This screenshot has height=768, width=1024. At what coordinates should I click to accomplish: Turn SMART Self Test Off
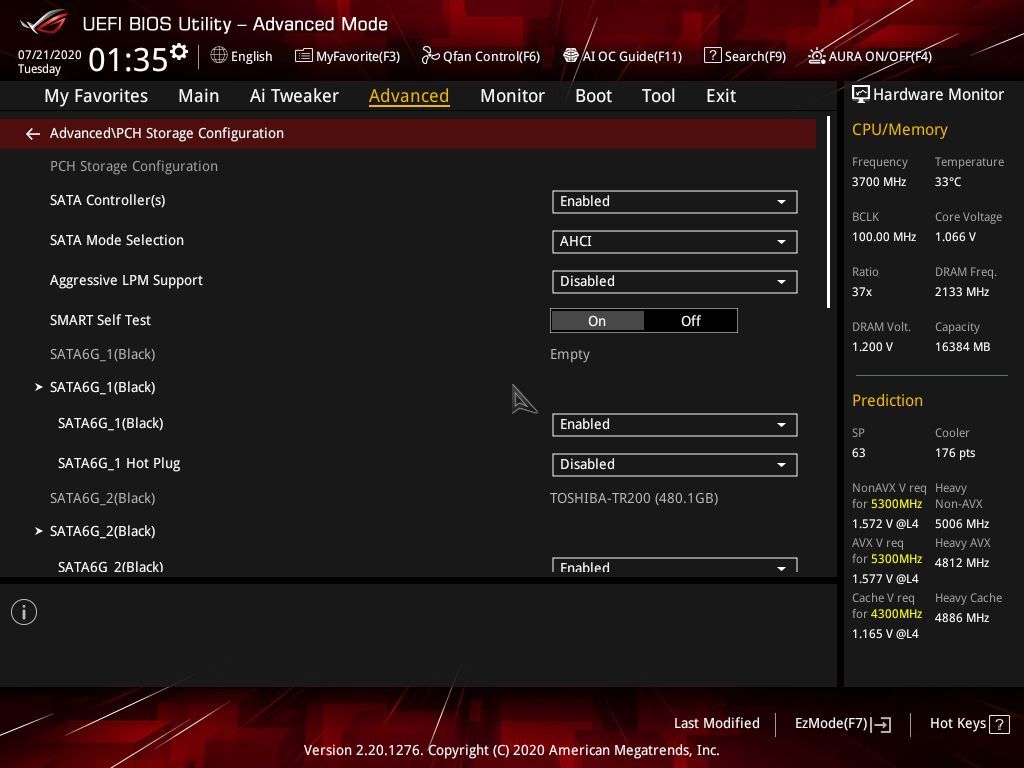point(690,321)
